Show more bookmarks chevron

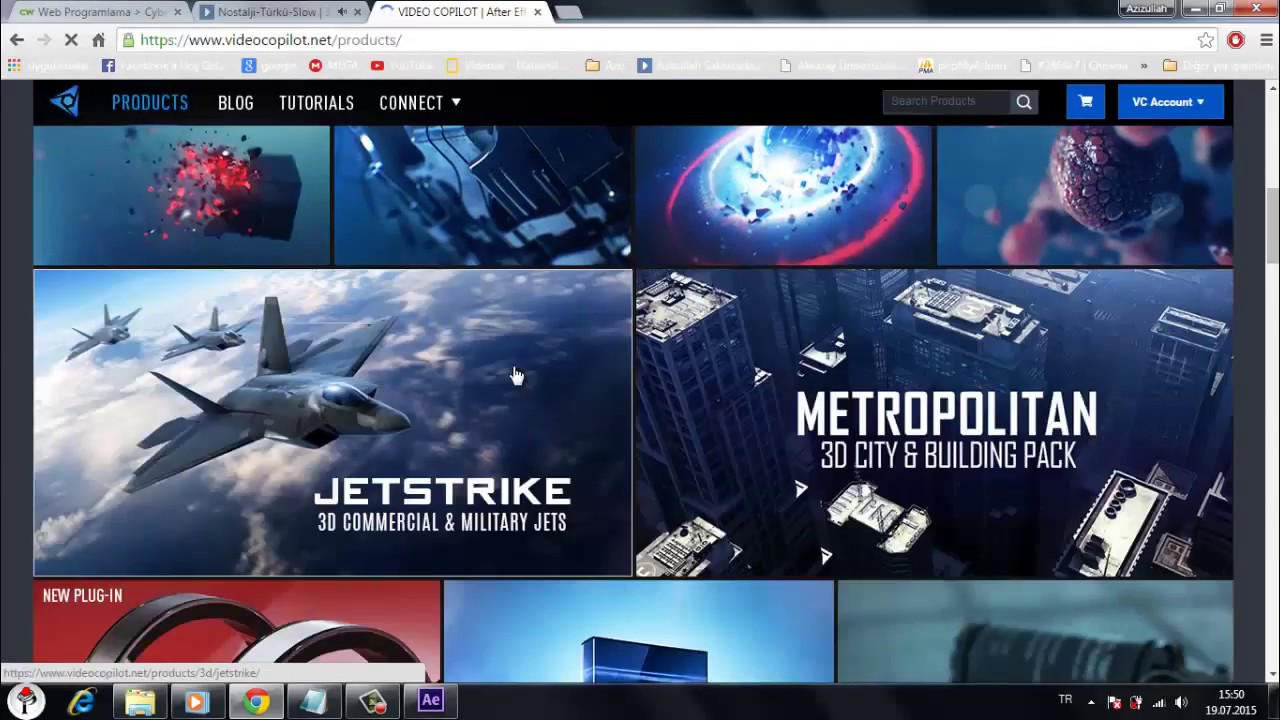click(1143, 66)
